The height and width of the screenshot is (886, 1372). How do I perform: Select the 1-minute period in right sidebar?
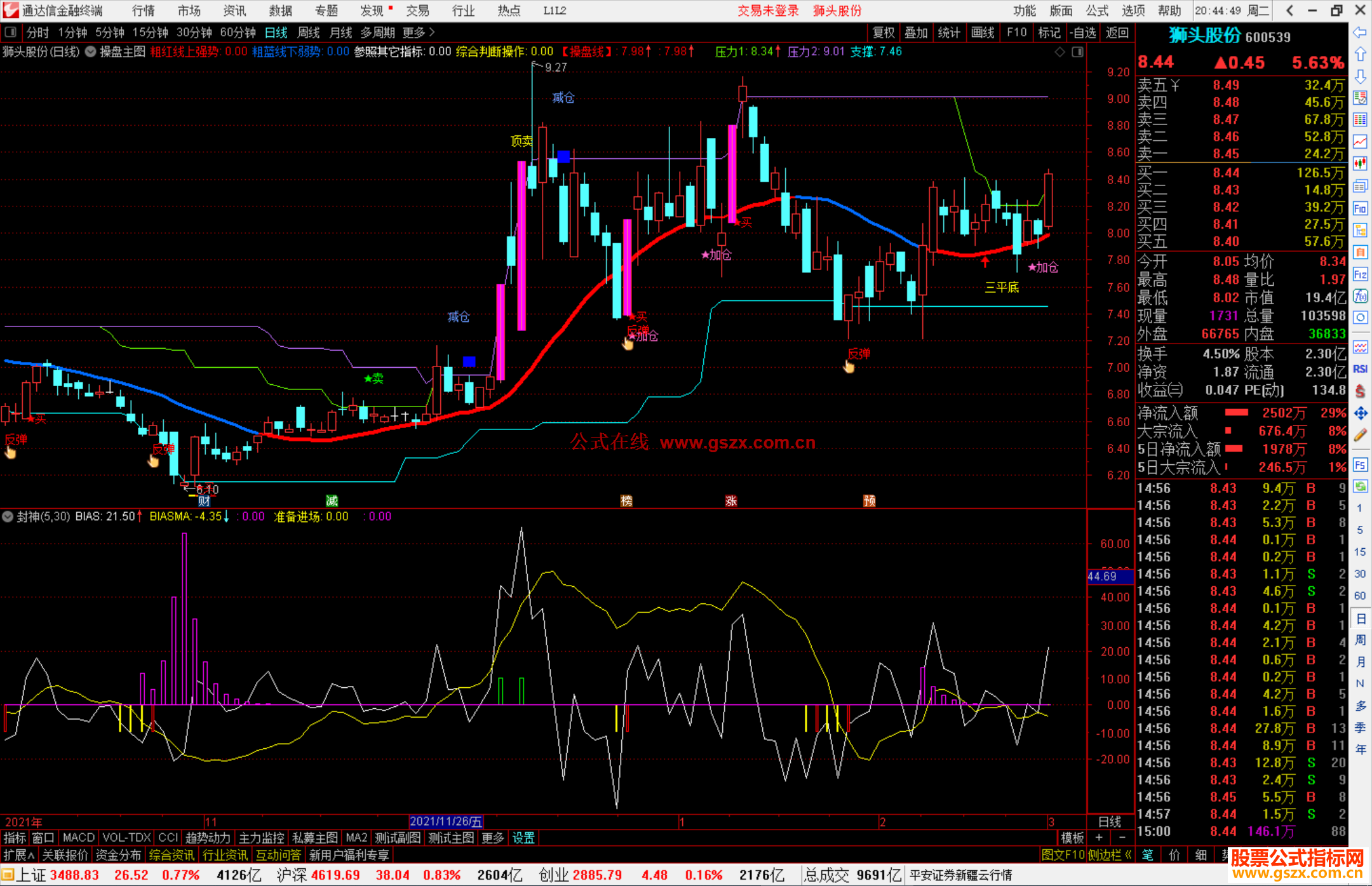click(x=1360, y=508)
